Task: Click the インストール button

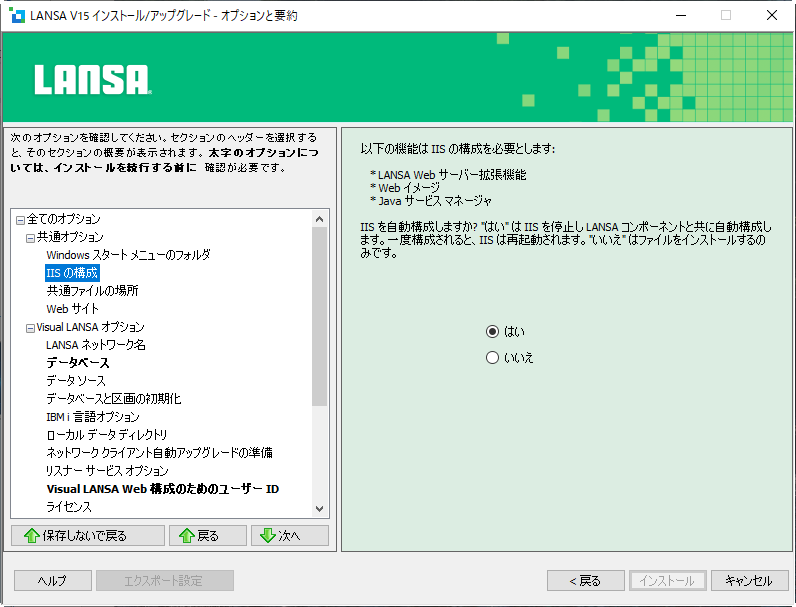Action: point(668,581)
